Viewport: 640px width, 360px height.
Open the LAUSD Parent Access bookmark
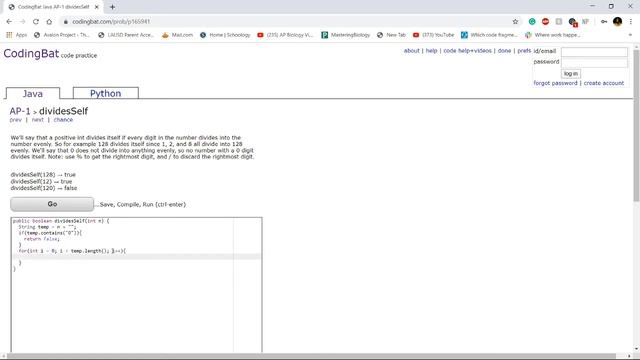pyautogui.click(x=126, y=35)
